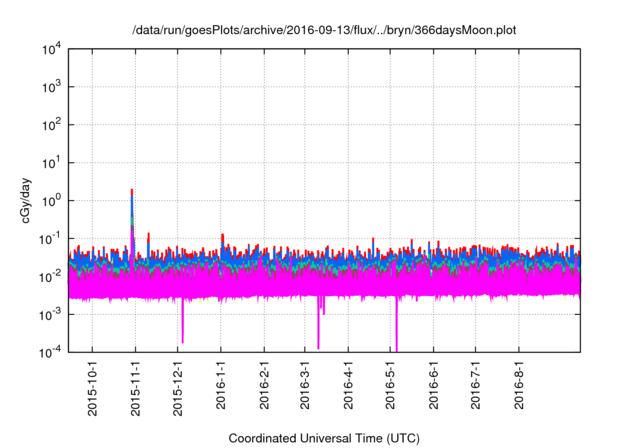This screenshot has width=640, height=448.
Task: Click the 10^2 y-axis tick label
Action: click(51, 125)
